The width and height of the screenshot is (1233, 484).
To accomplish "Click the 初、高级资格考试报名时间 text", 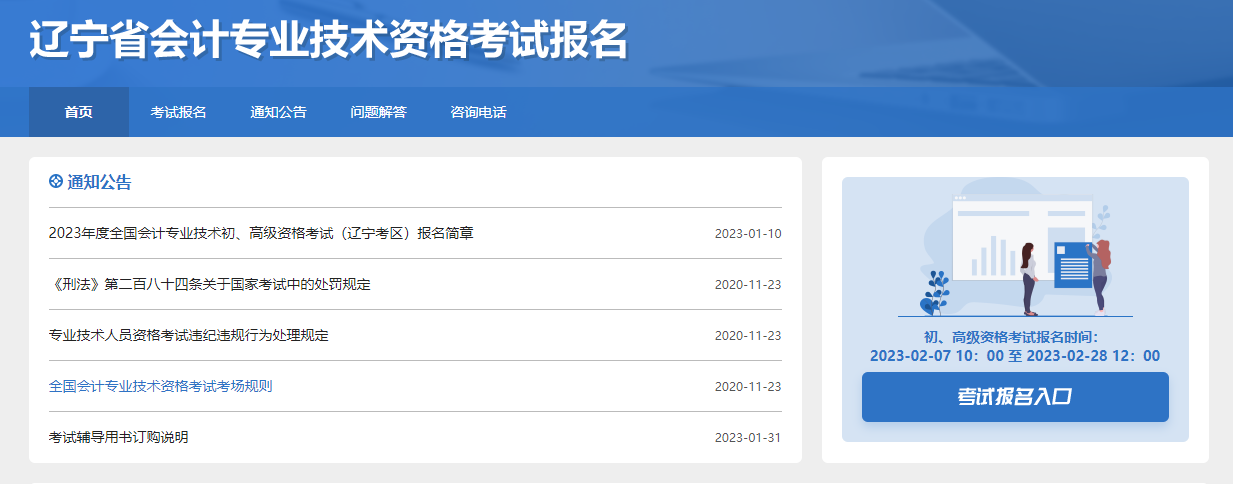I will (1014, 338).
